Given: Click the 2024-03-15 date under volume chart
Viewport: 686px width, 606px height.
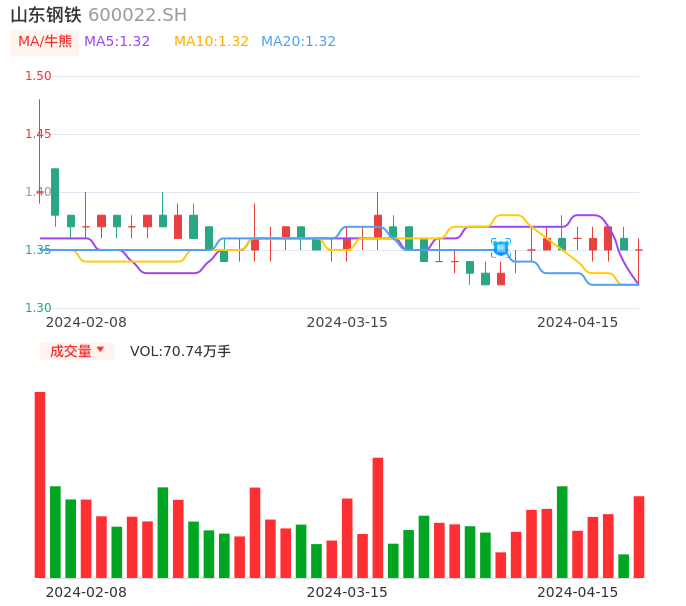Looking at the screenshot, I should (x=347, y=592).
